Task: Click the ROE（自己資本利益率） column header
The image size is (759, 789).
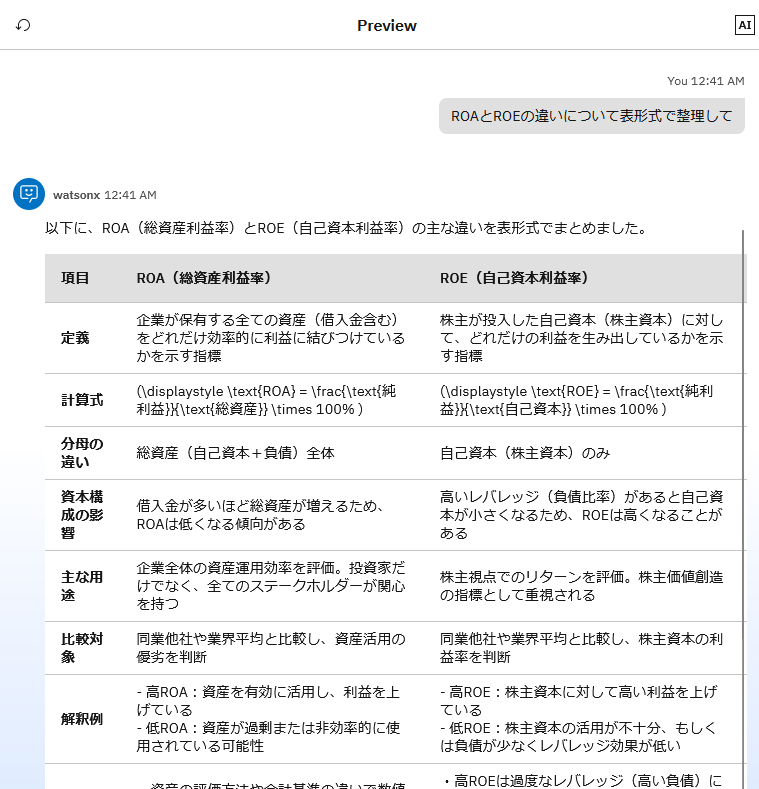Action: pyautogui.click(x=514, y=278)
